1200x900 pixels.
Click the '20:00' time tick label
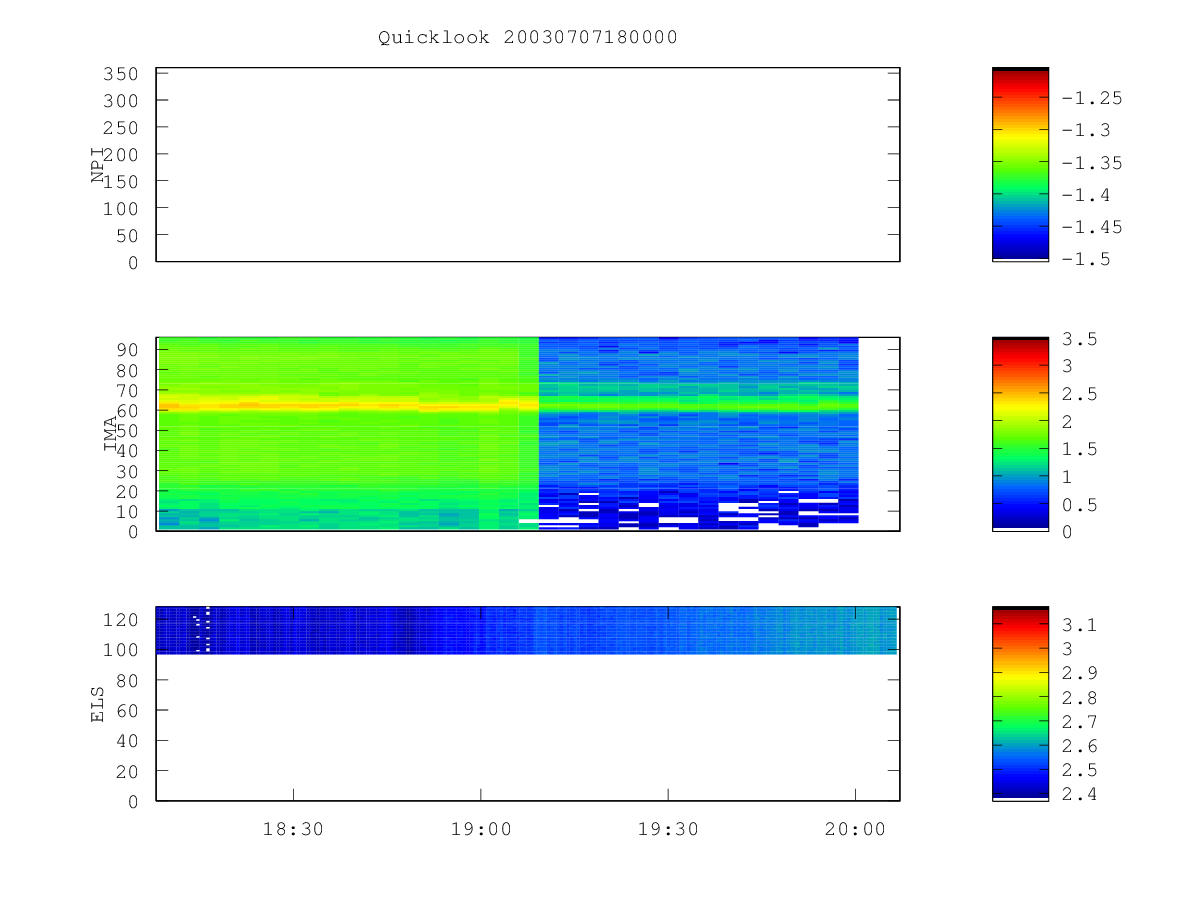(x=855, y=829)
